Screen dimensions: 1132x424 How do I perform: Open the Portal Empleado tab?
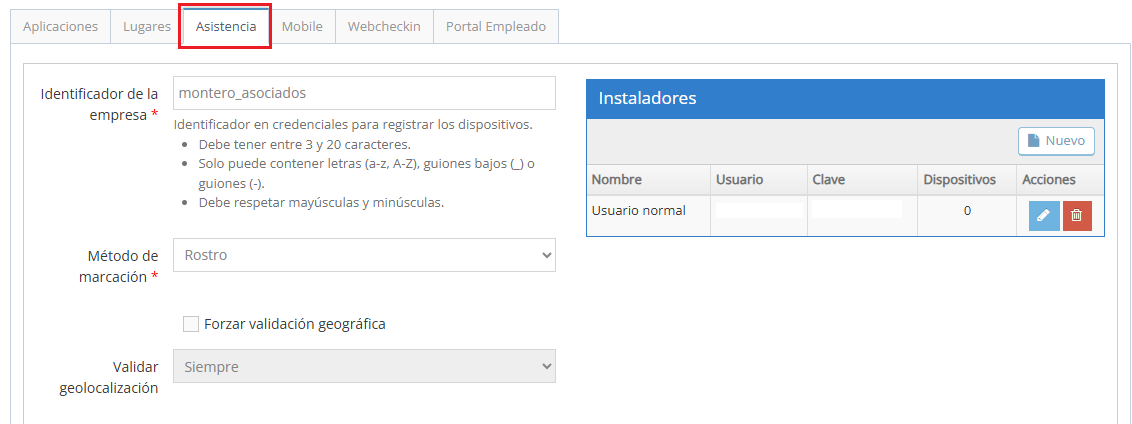[x=496, y=27]
